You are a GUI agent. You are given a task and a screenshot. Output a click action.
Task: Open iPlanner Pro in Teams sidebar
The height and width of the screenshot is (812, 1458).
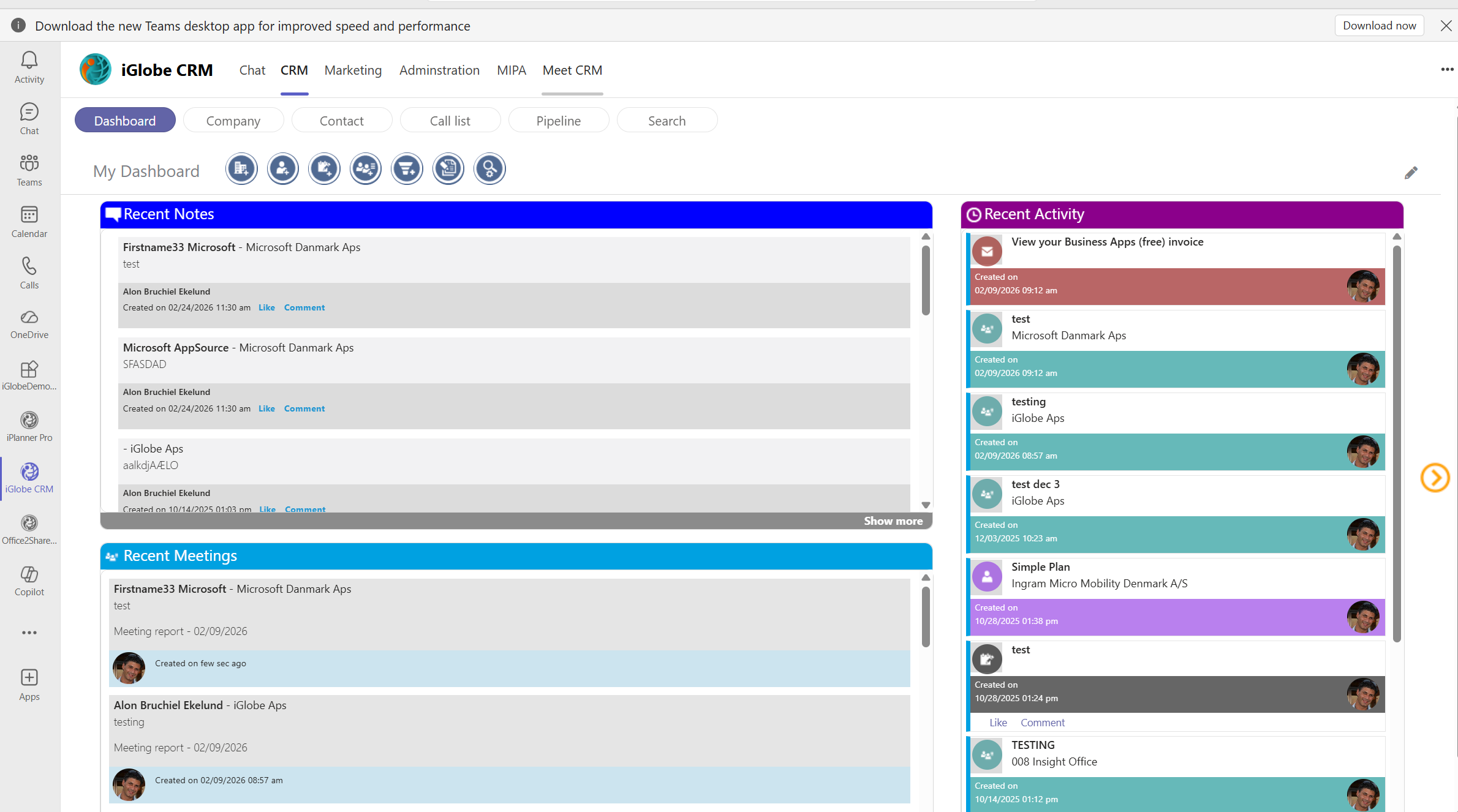coord(29,426)
